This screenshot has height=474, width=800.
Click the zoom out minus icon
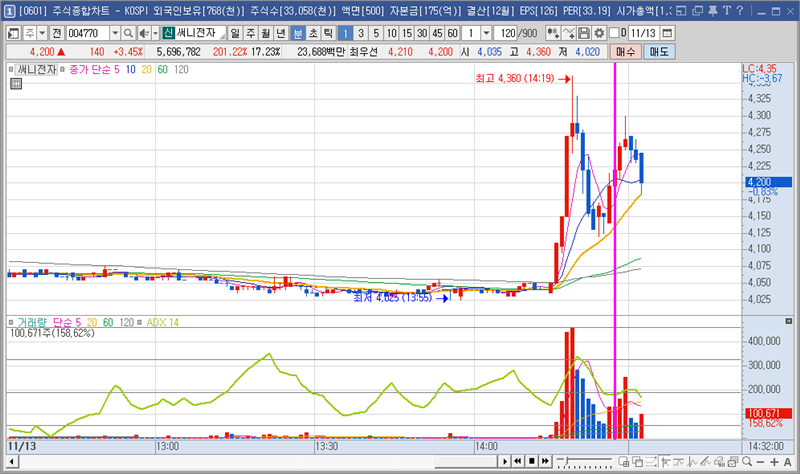(761, 461)
